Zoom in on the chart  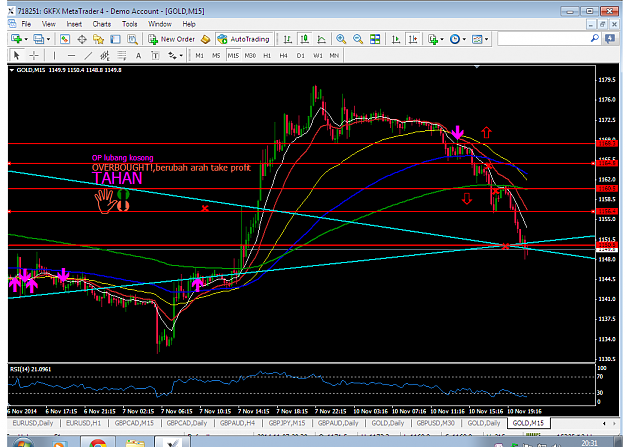click(341, 39)
